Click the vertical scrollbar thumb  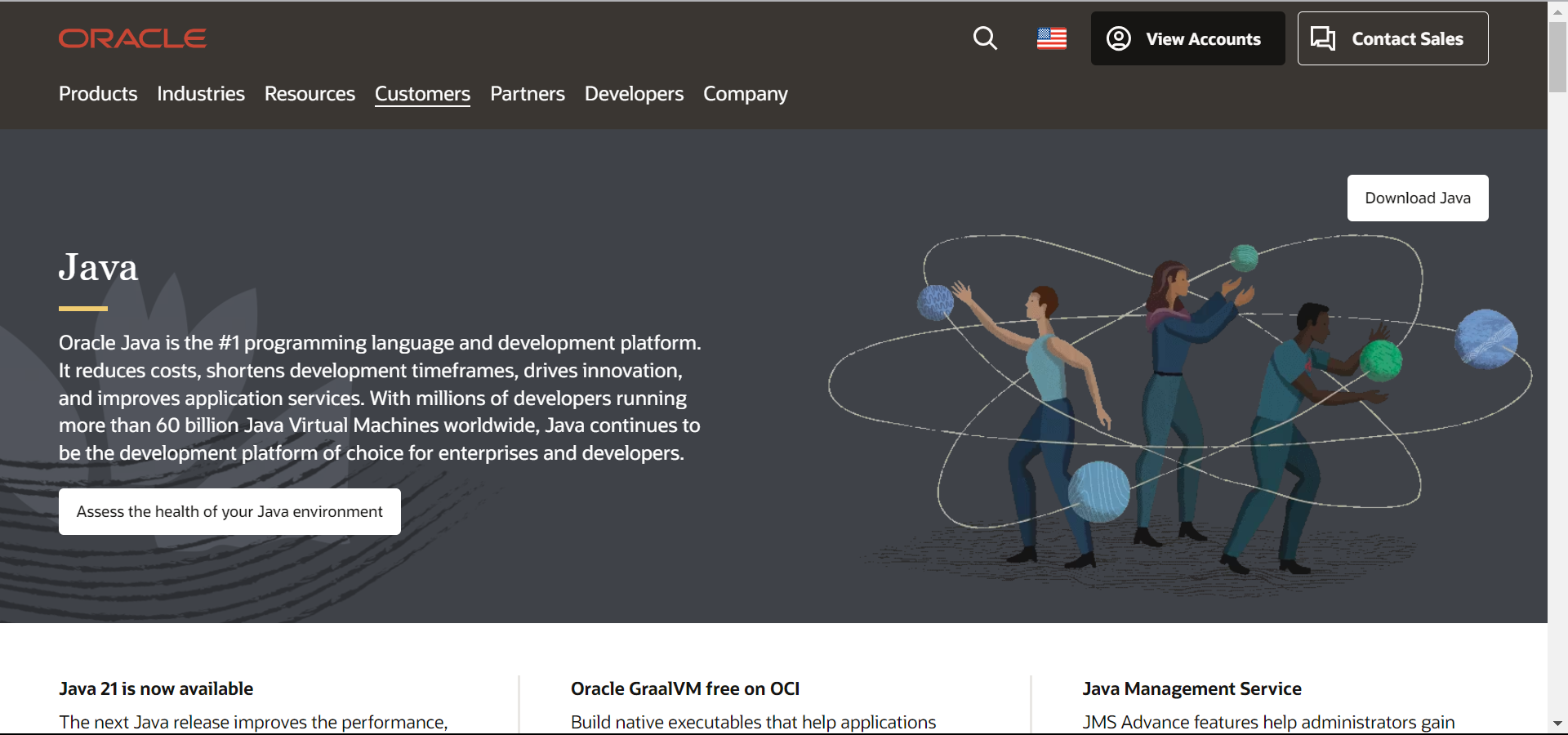1557,57
